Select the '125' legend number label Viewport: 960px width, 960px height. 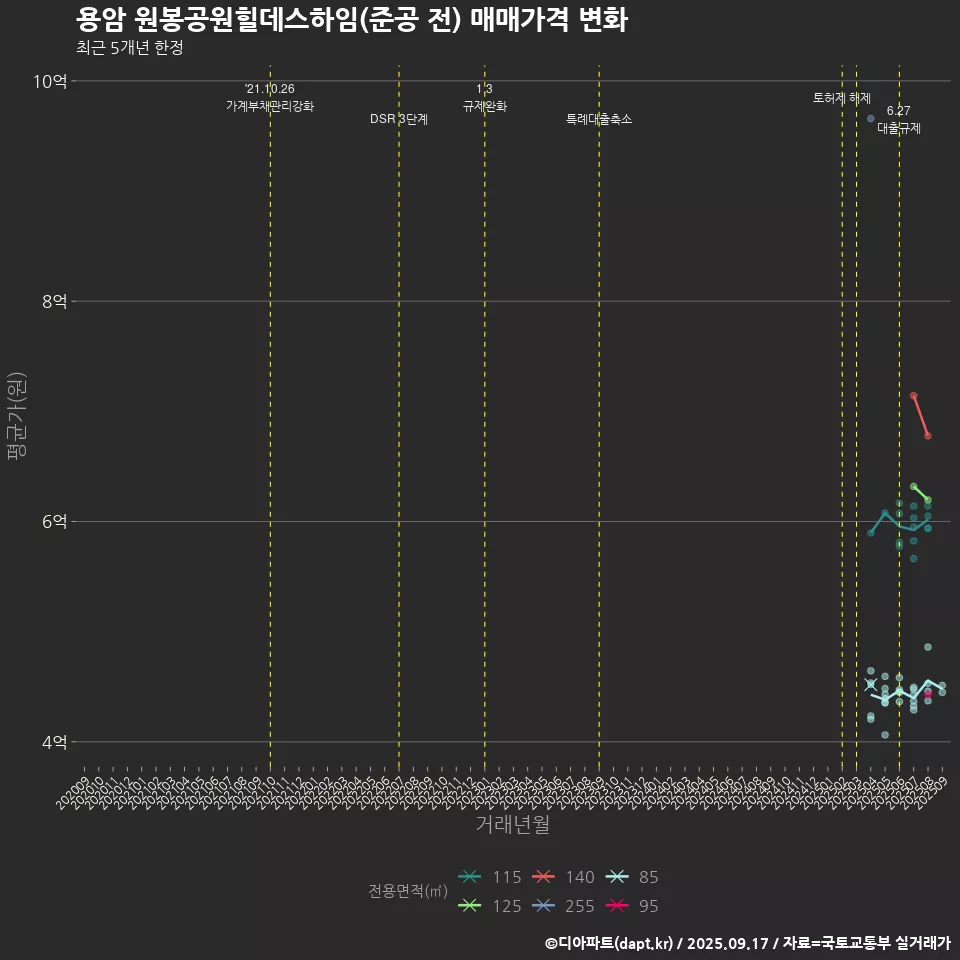tap(507, 906)
